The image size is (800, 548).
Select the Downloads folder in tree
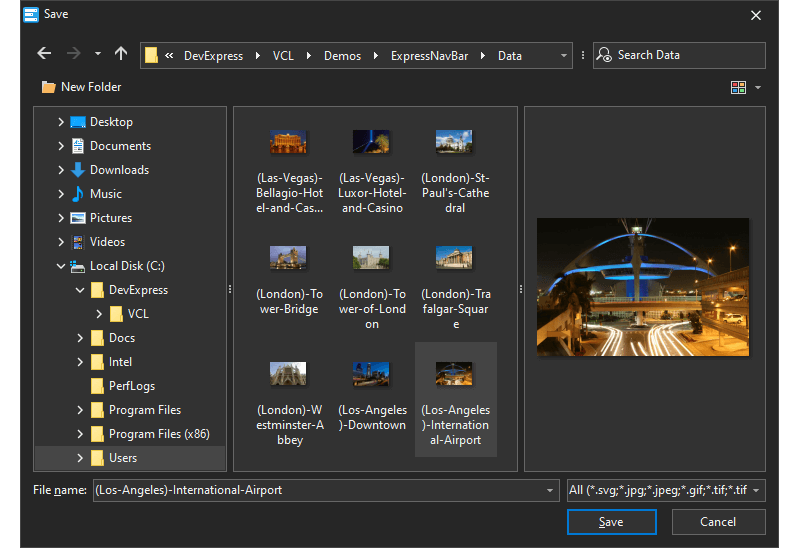click(119, 170)
